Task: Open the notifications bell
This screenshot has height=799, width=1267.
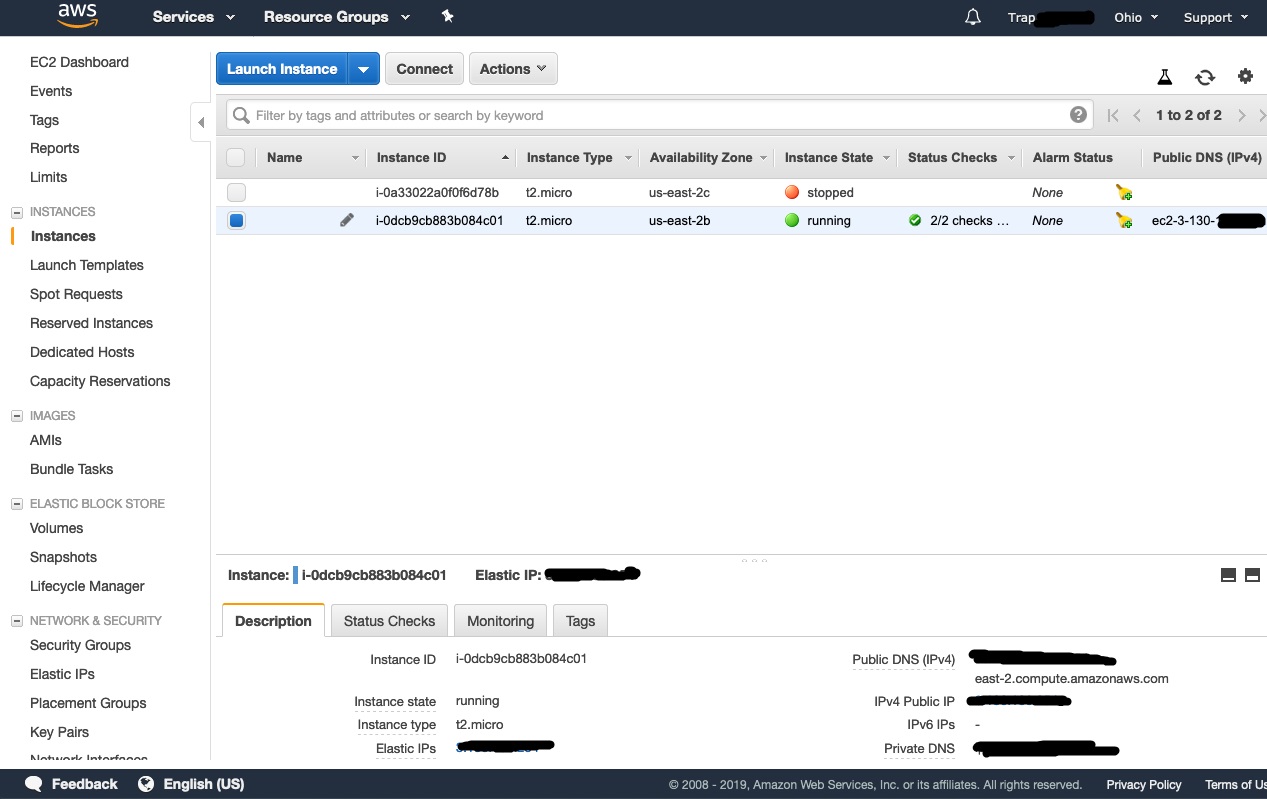Action: point(973,17)
